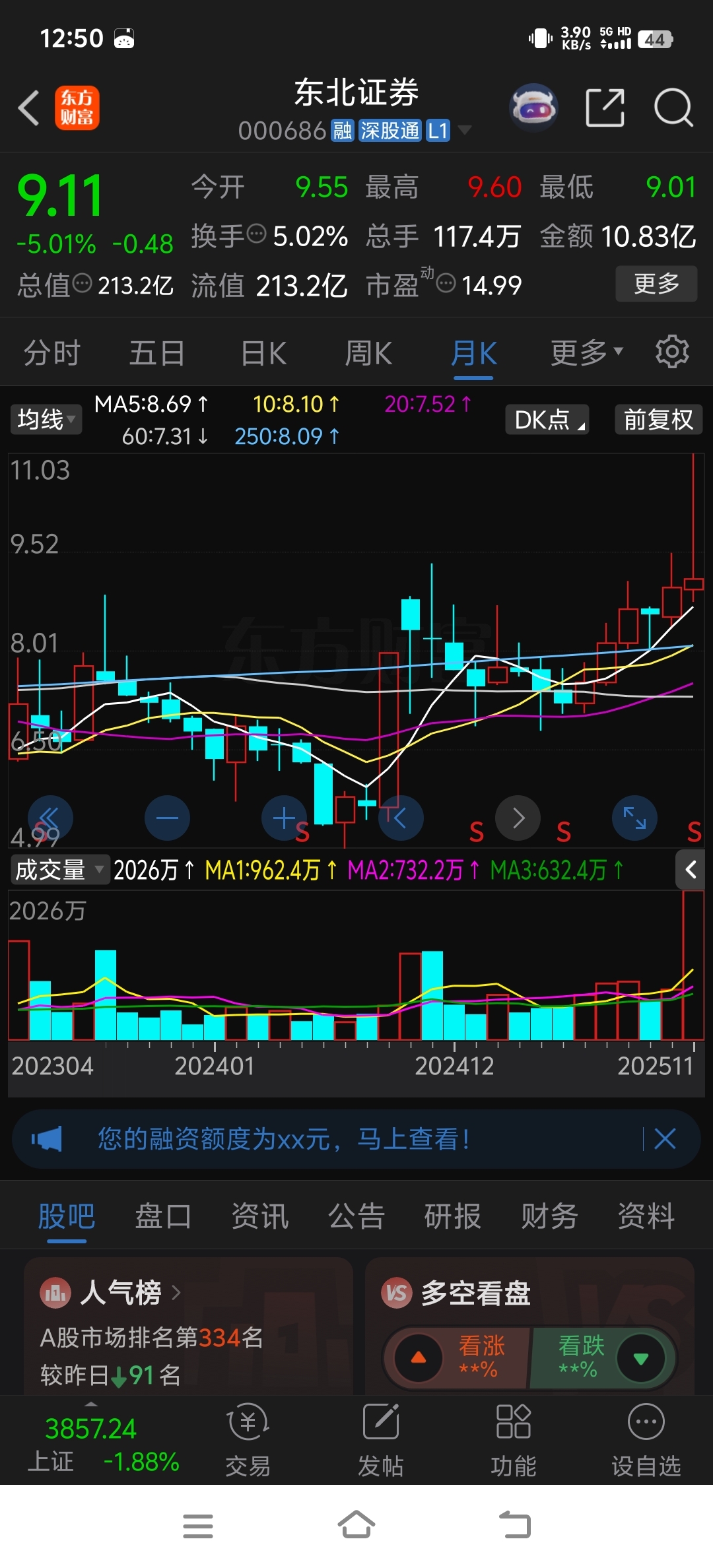Move chart right with right-chevron circle
This screenshot has height=1568, width=713.
pos(518,818)
